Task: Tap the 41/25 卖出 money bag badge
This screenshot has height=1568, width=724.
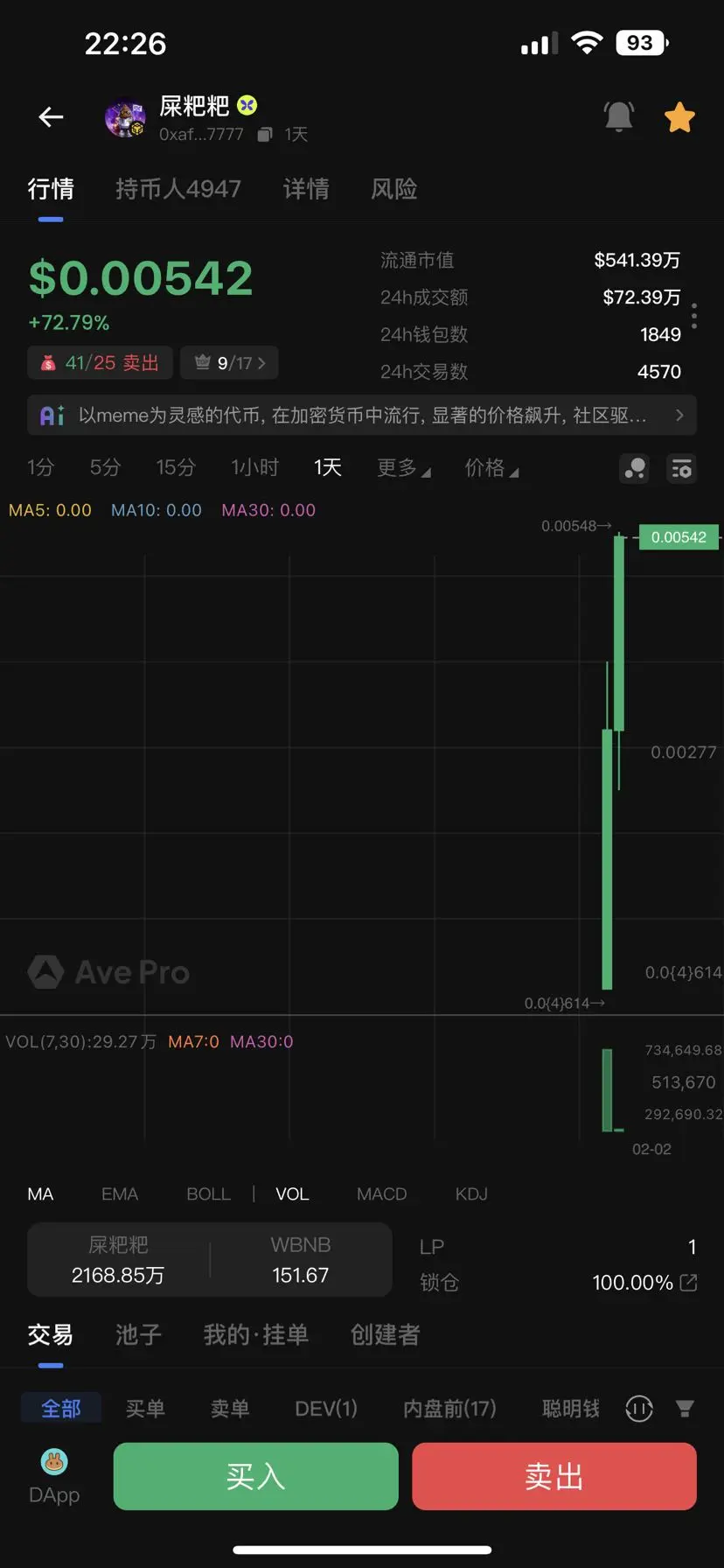Action: tap(100, 362)
